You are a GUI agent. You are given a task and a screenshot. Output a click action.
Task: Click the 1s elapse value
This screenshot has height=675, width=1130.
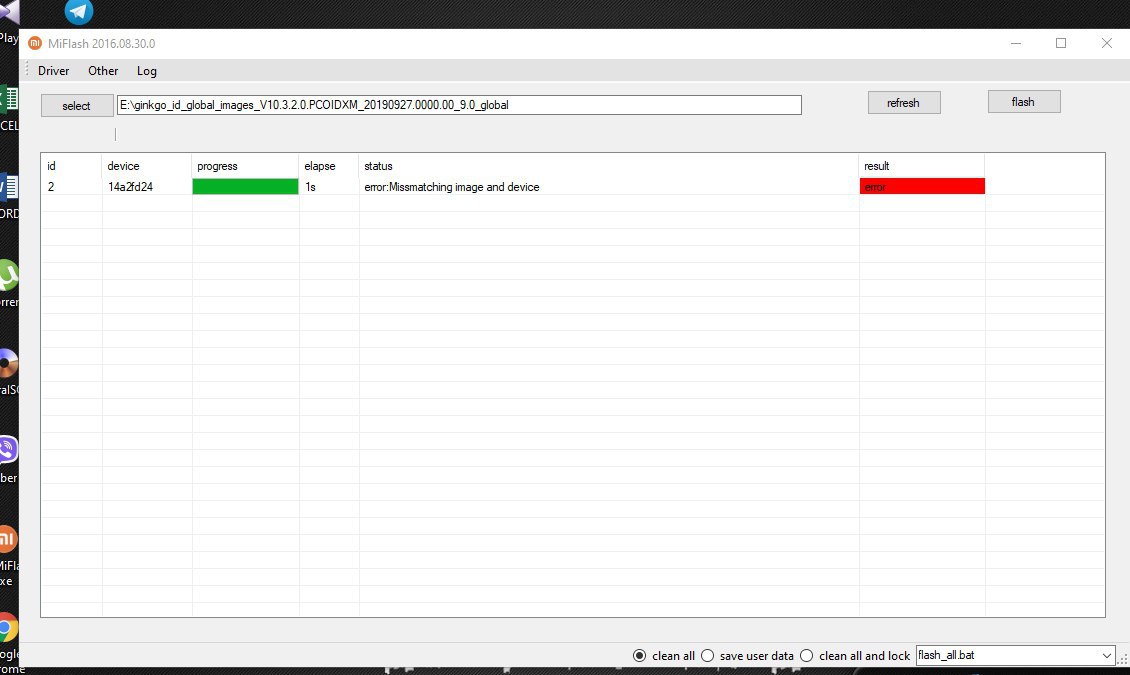click(311, 187)
